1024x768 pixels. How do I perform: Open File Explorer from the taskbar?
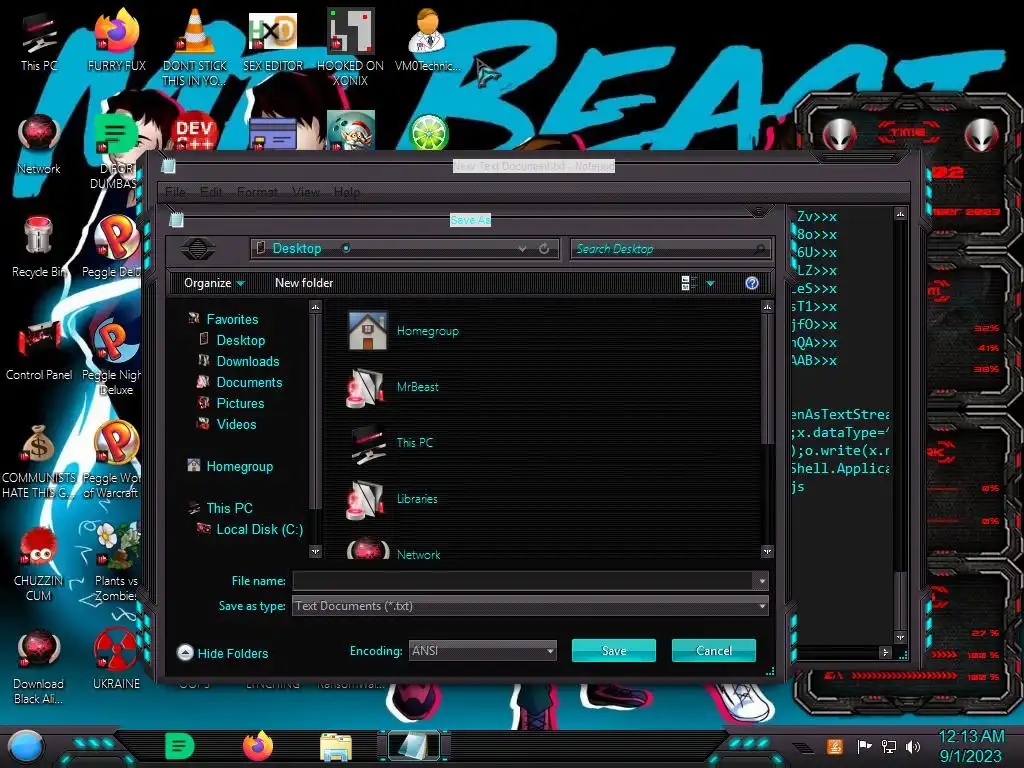pyautogui.click(x=336, y=747)
